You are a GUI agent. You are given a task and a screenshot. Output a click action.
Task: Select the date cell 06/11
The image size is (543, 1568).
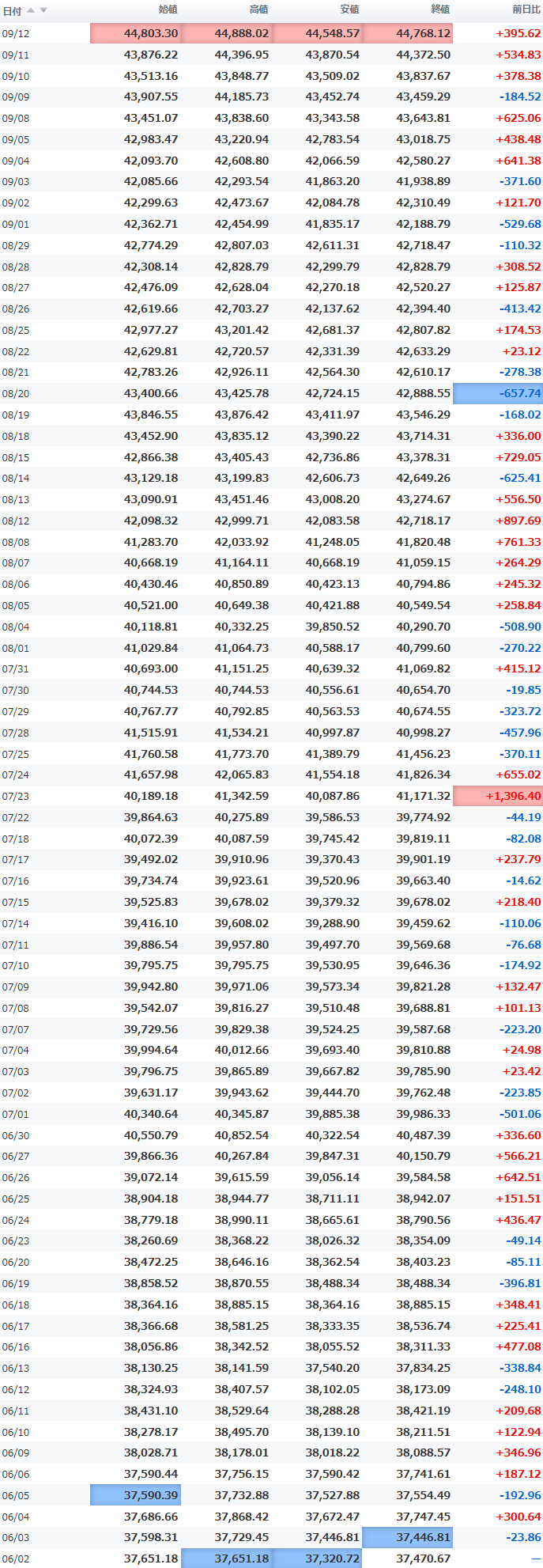point(15,1411)
